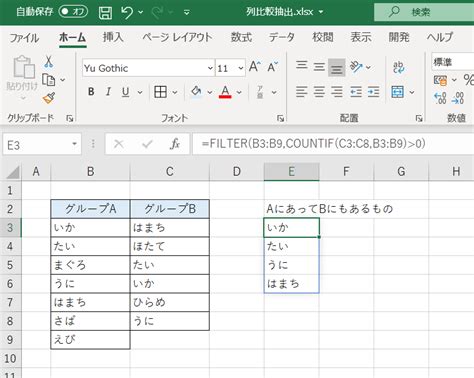Toggle Underline formatting
The height and width of the screenshot is (378, 474).
click(125, 92)
